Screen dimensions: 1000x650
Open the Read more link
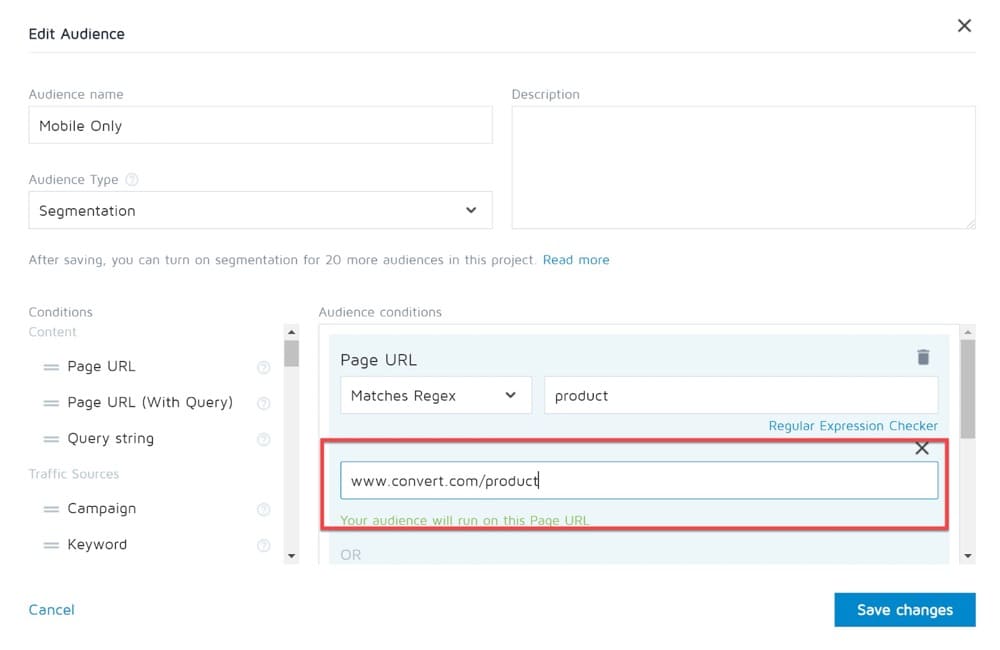pyautogui.click(x=576, y=260)
